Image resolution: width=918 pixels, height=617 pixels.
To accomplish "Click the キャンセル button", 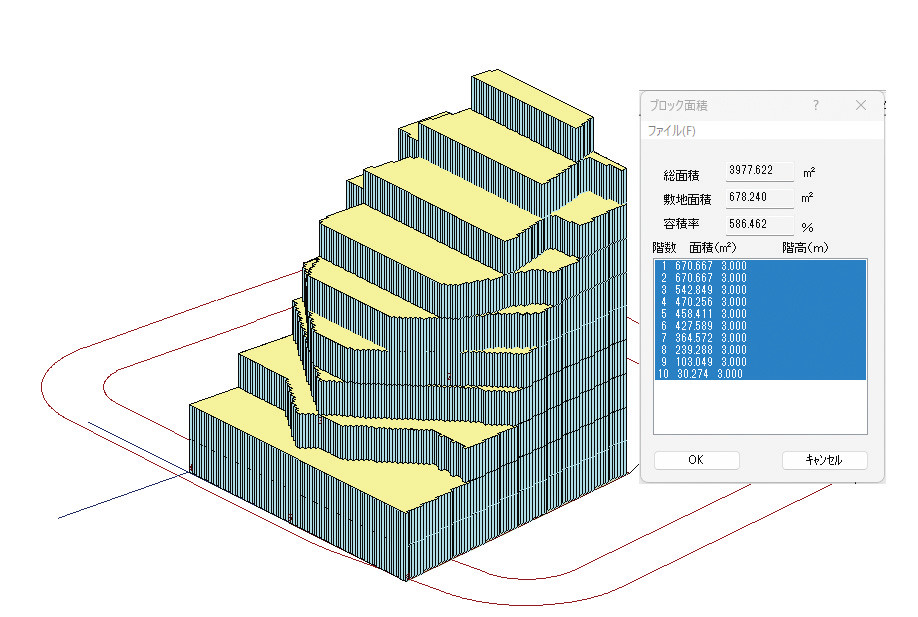I will (x=824, y=460).
